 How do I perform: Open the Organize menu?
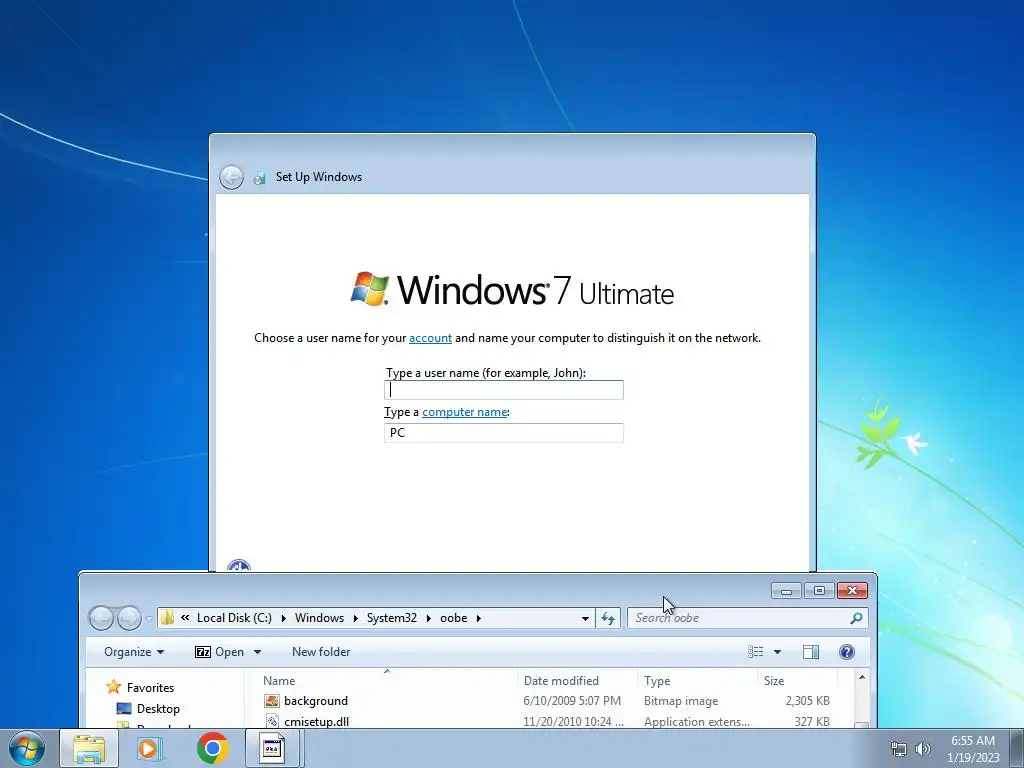pyautogui.click(x=134, y=652)
